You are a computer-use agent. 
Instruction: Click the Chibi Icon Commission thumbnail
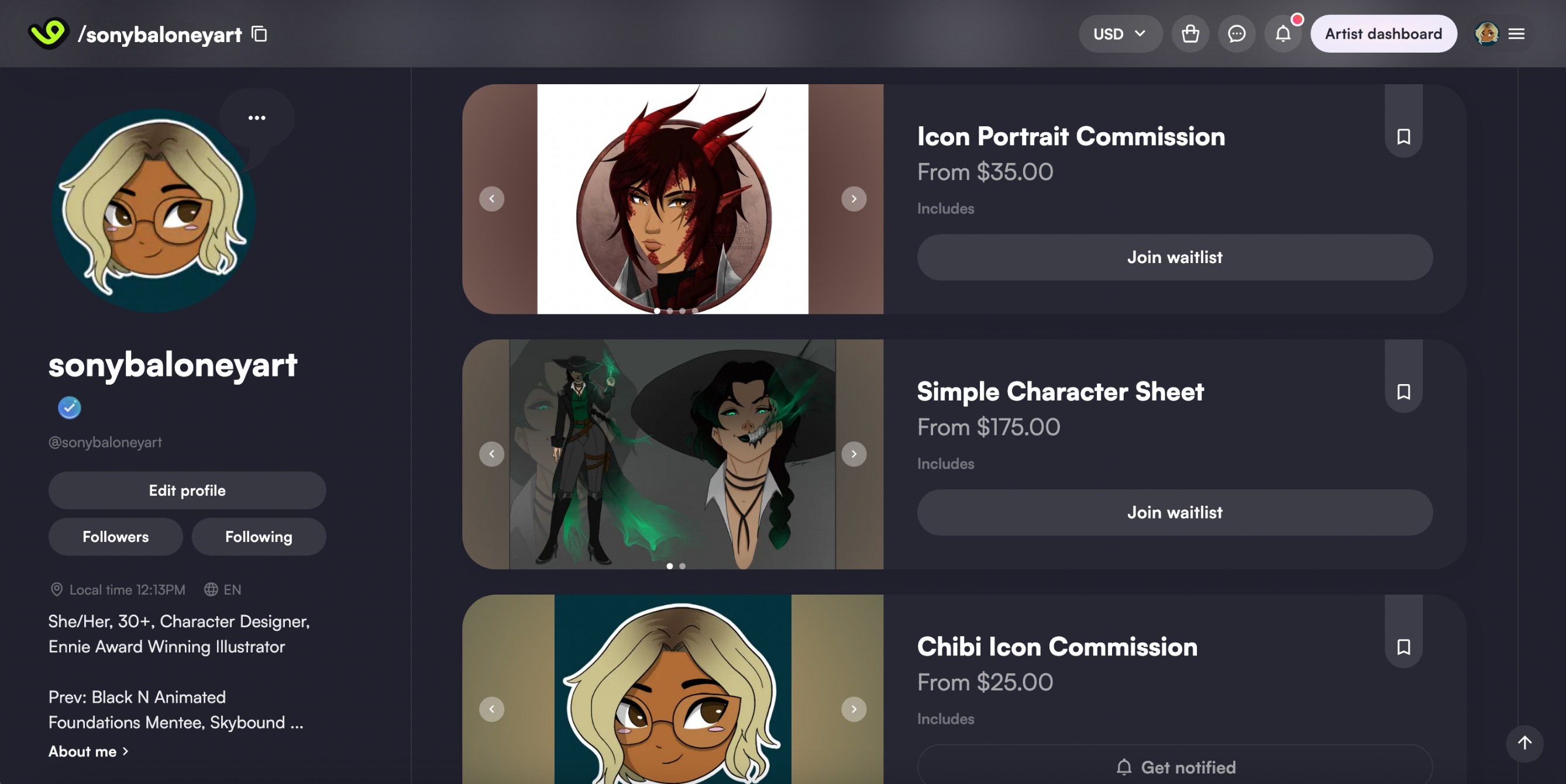[x=672, y=689]
